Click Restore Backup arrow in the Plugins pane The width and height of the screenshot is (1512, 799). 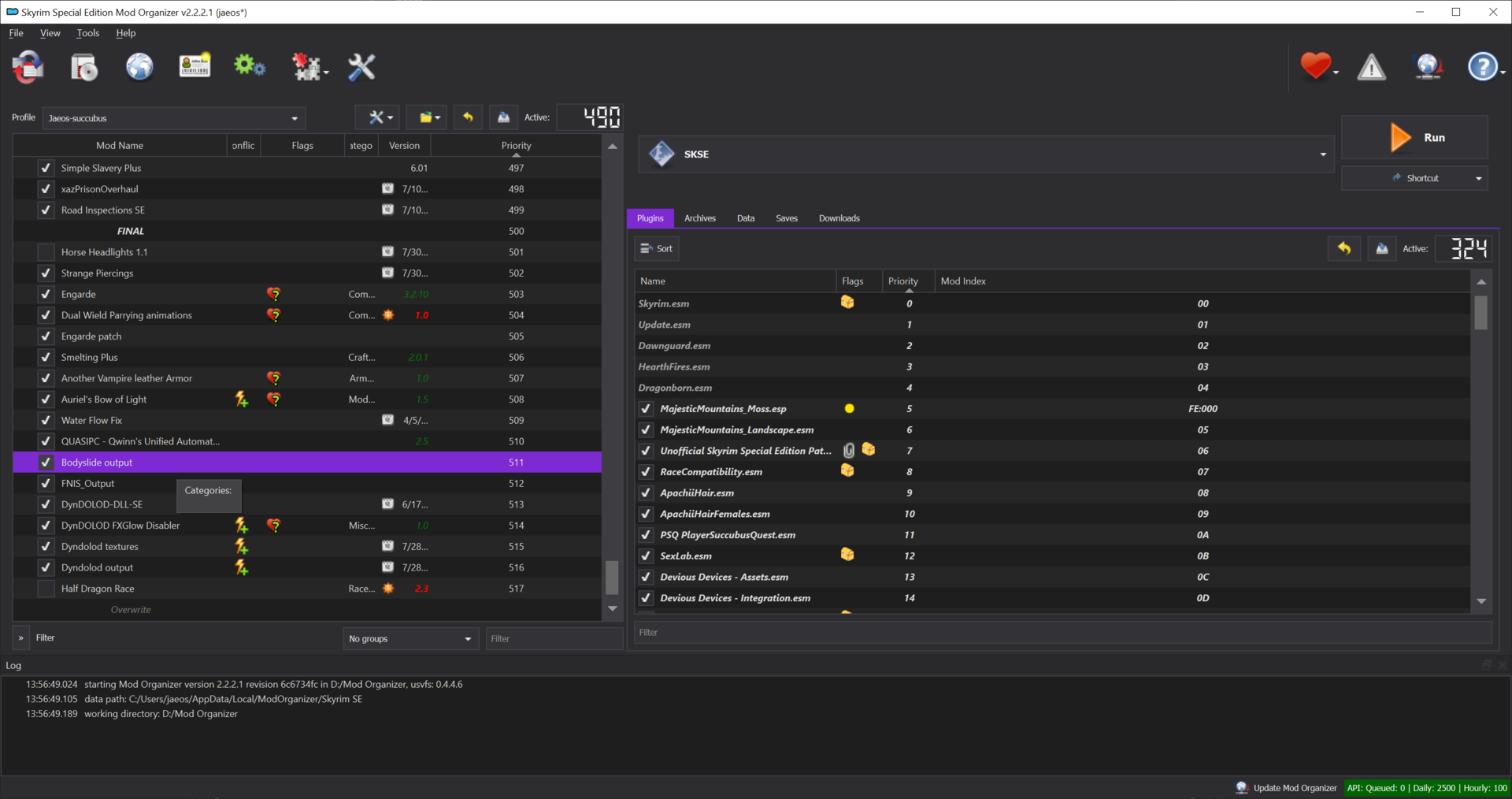[x=1344, y=249]
